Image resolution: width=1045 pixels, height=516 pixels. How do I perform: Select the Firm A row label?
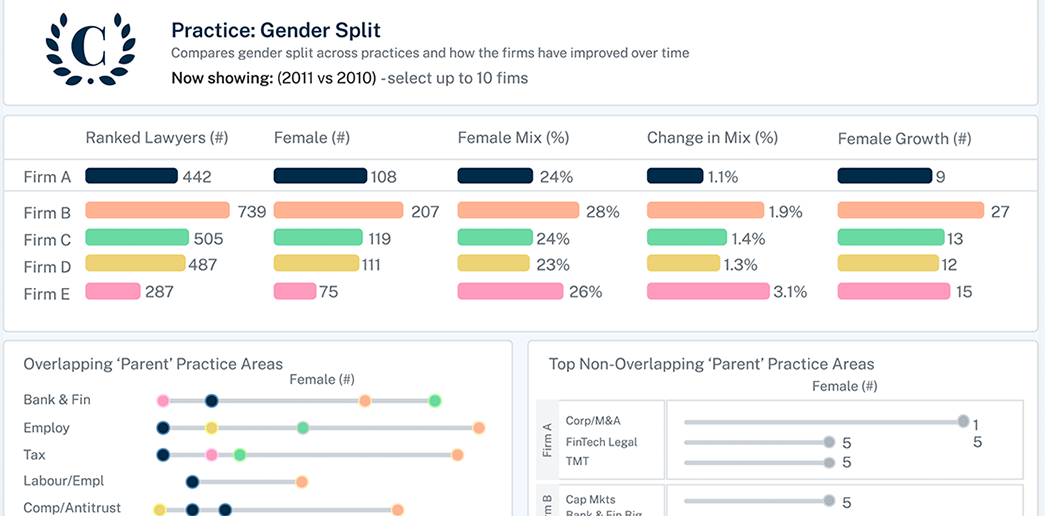pyautogui.click(x=48, y=177)
